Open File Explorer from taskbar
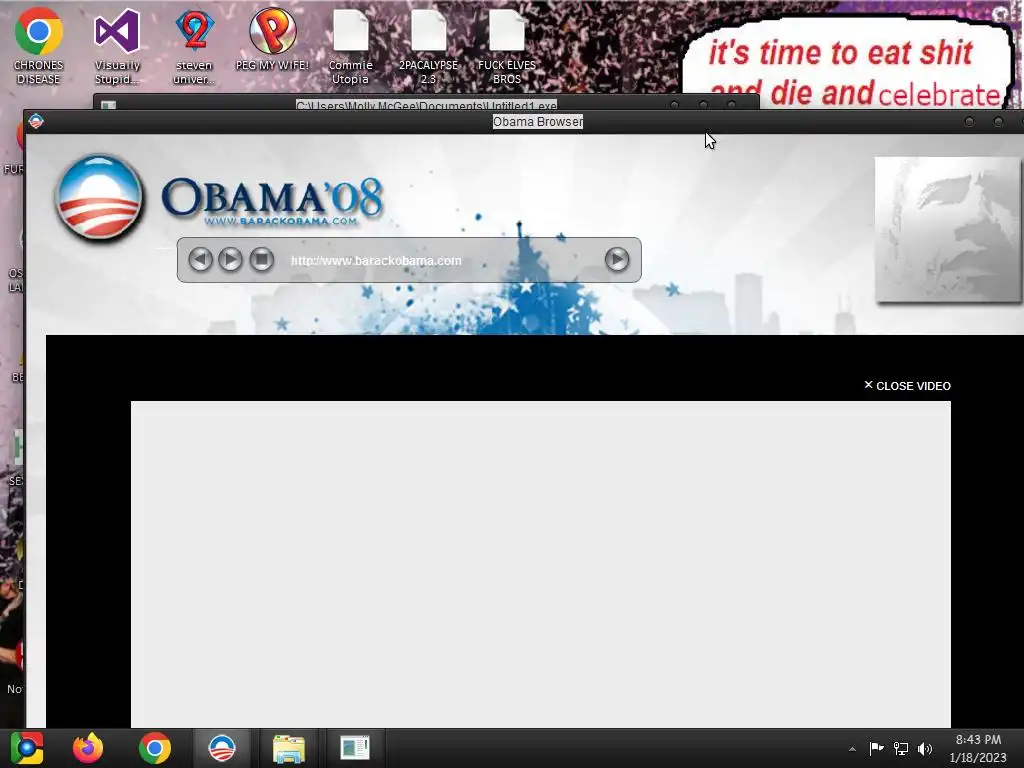 289,748
